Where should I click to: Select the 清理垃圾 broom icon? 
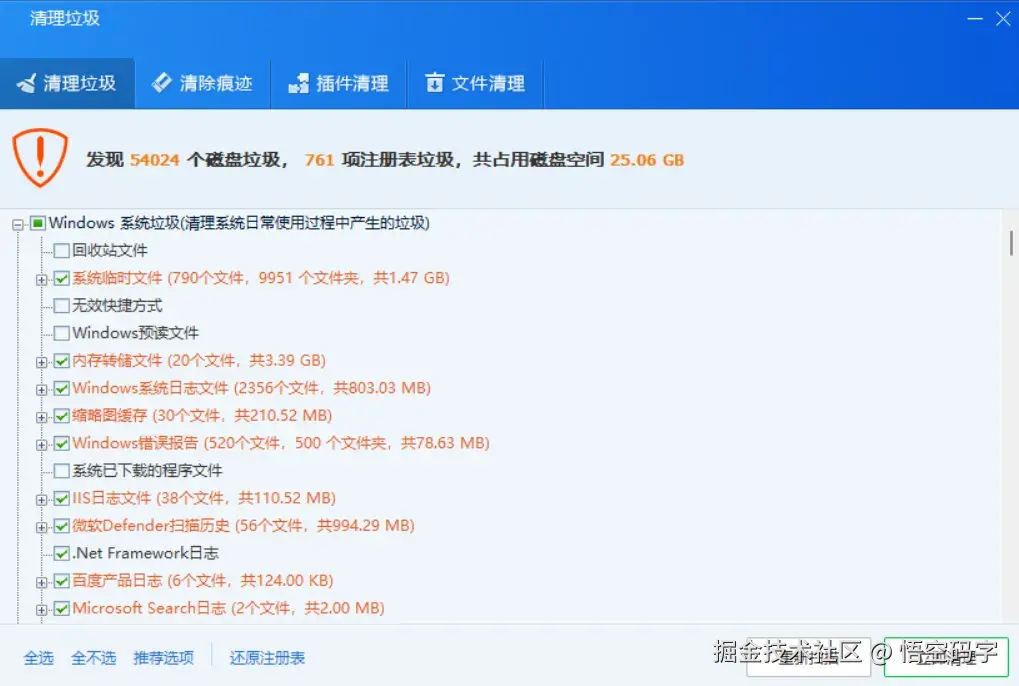pos(30,83)
